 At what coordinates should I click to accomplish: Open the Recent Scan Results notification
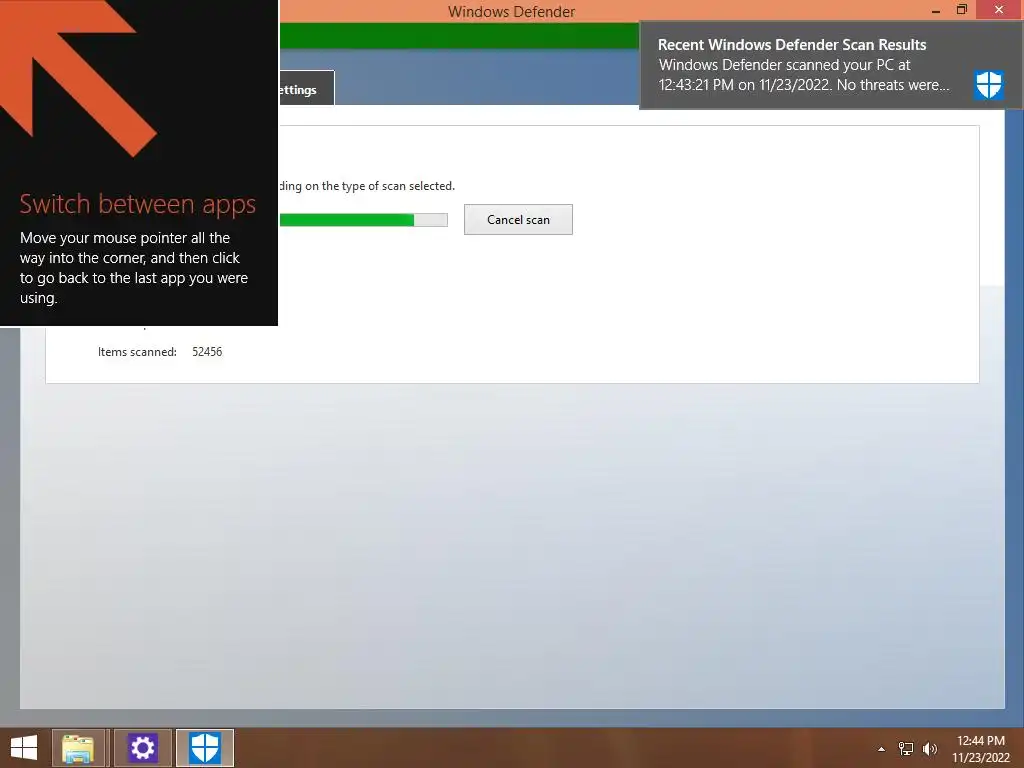coord(830,65)
